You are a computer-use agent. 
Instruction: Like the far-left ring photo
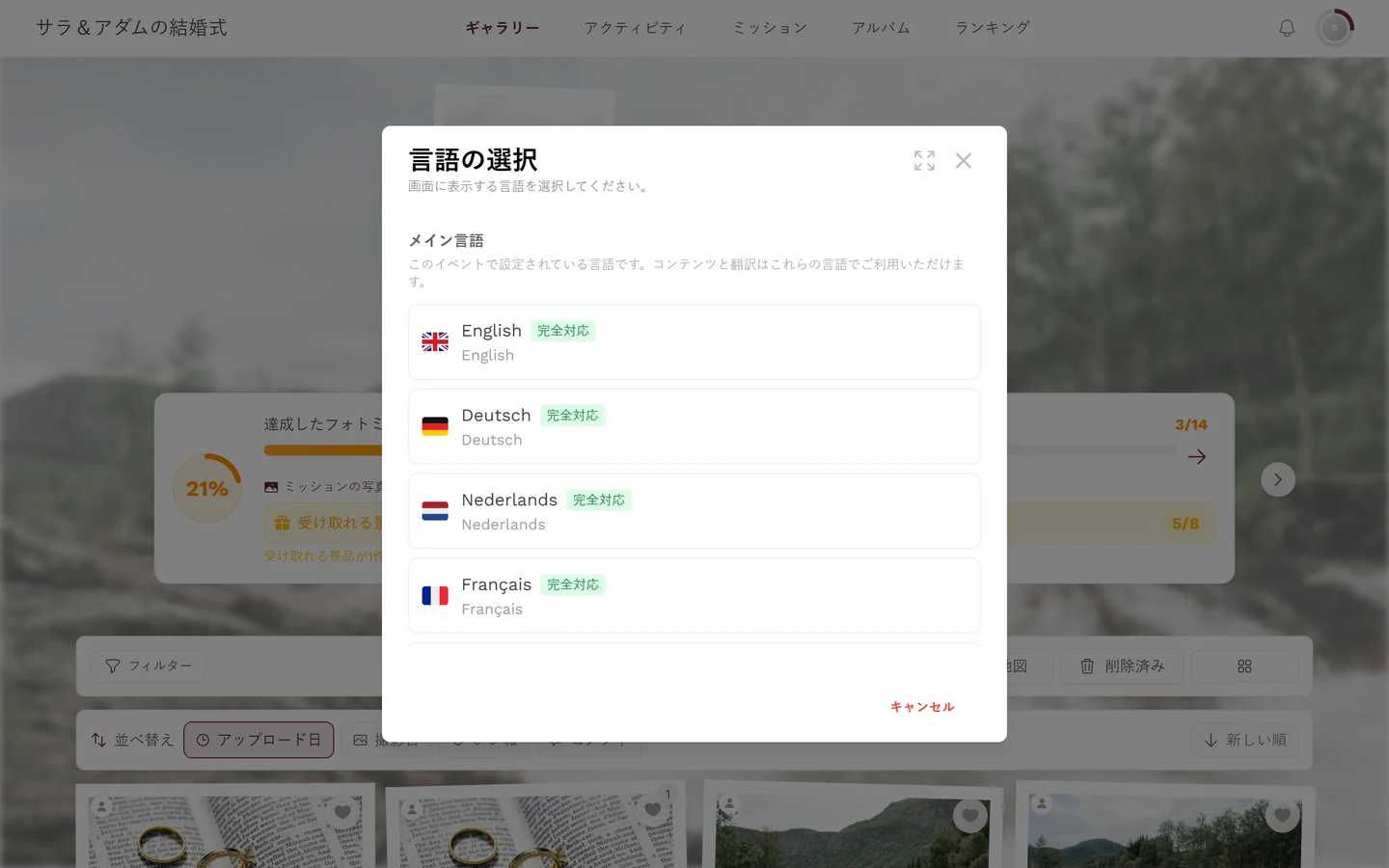[x=342, y=812]
